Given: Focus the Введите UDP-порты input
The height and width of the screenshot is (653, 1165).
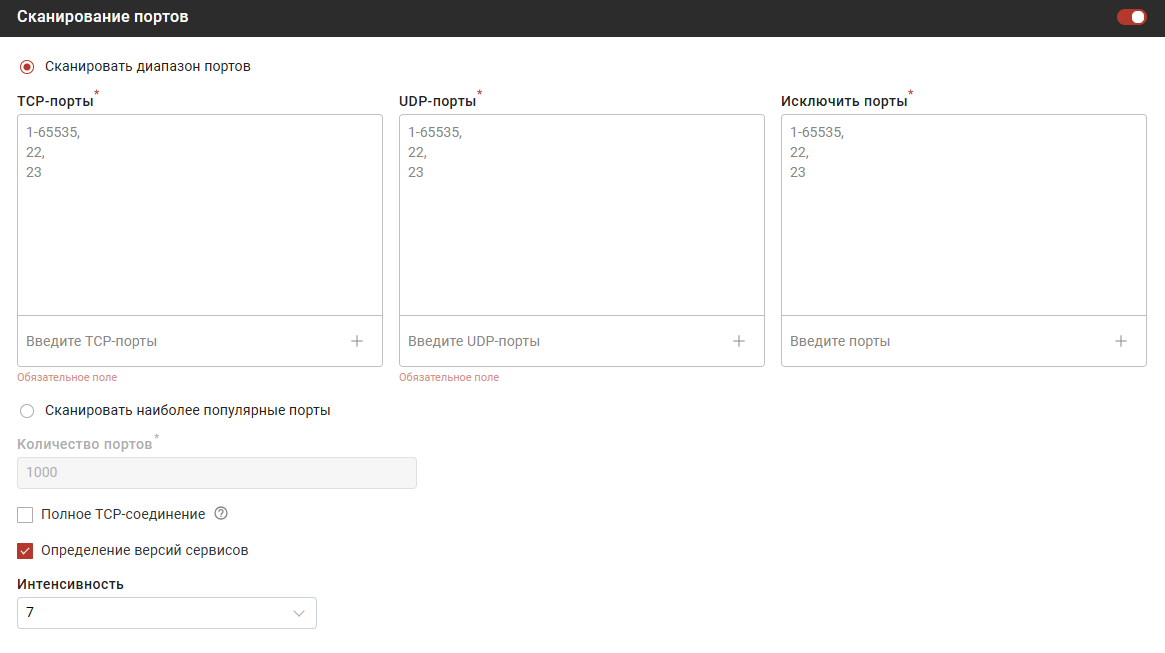Looking at the screenshot, I should pyautogui.click(x=560, y=341).
